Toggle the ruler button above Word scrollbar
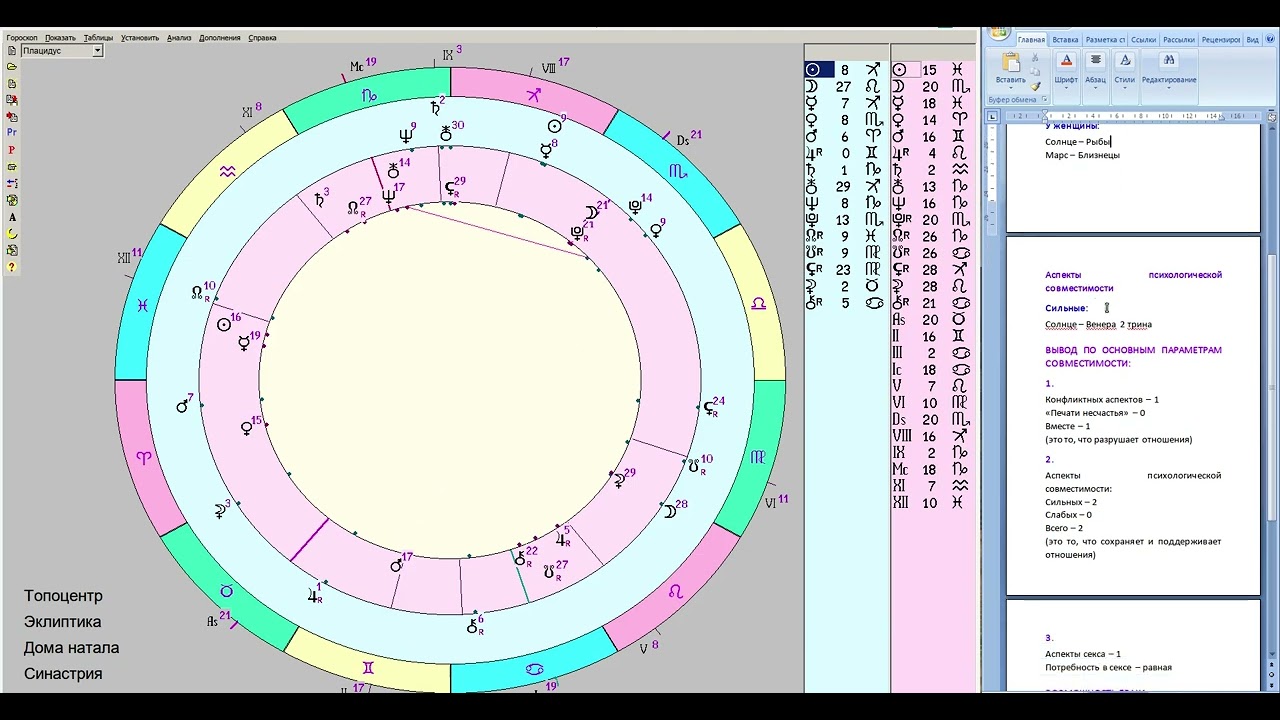 (x=1272, y=116)
